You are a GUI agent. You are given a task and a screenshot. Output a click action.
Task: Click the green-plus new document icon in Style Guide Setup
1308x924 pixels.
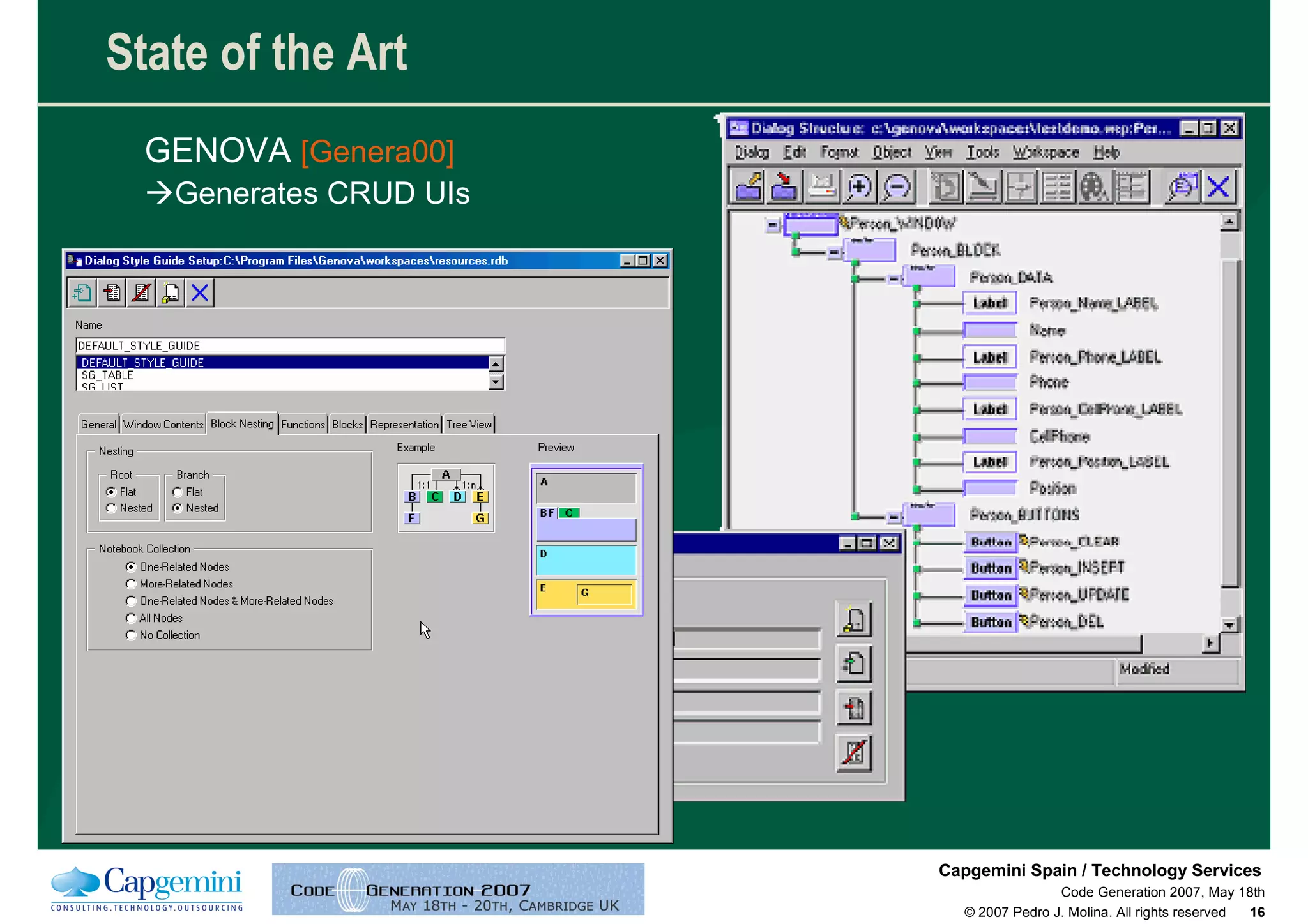[82, 293]
